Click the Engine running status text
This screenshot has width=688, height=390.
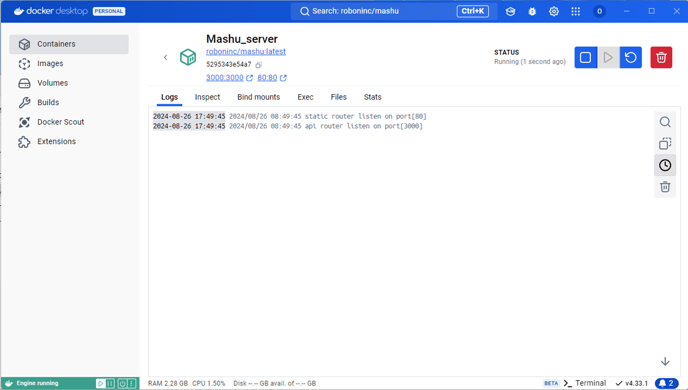tap(37, 383)
